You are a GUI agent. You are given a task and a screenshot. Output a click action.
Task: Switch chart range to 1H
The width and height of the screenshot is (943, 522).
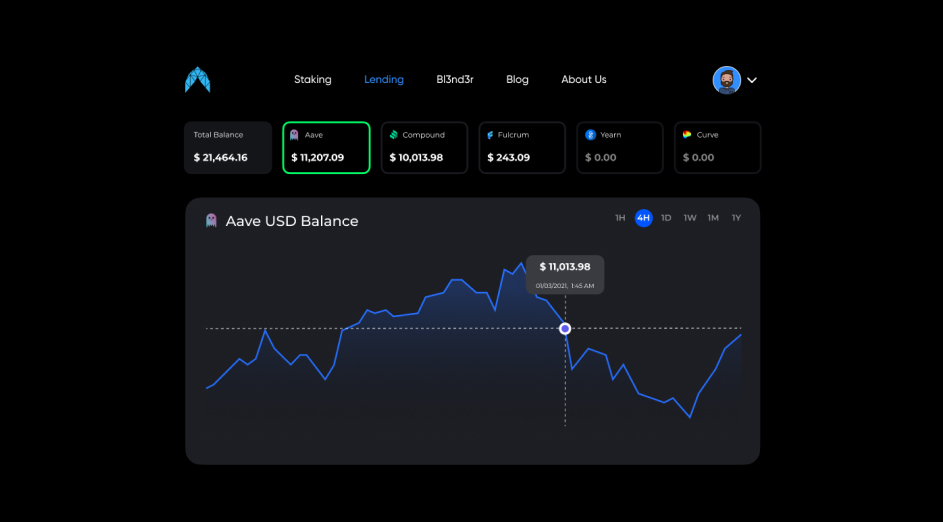click(x=620, y=218)
